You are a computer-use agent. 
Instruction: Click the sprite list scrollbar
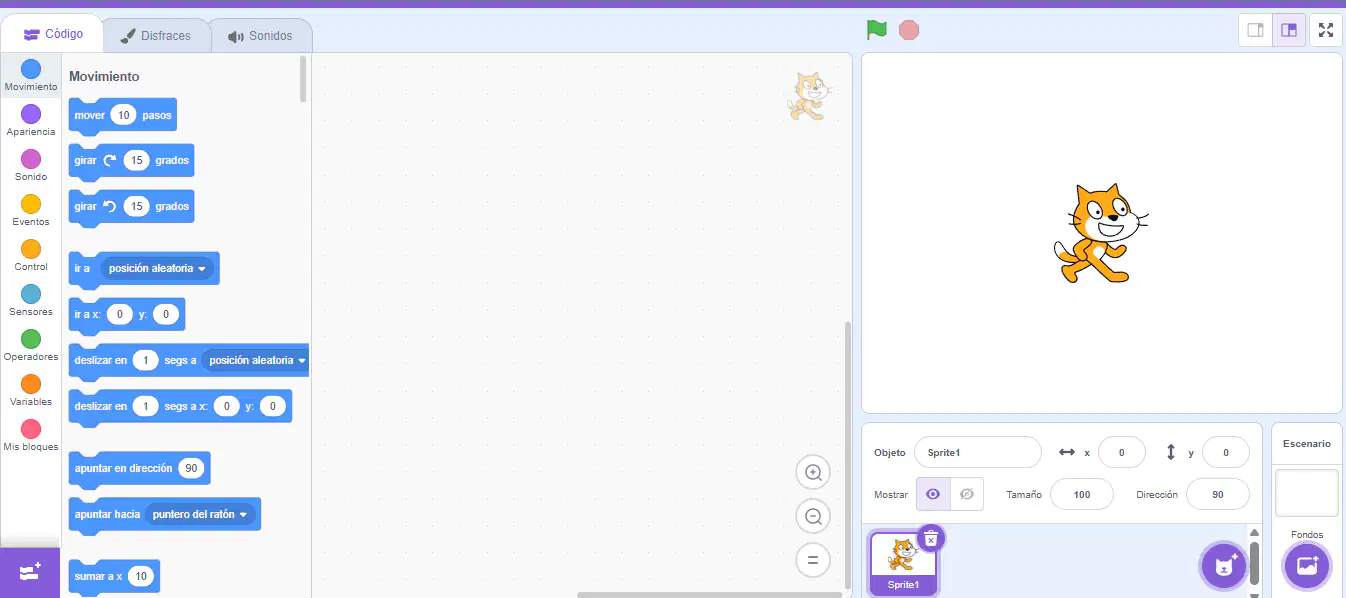(x=1254, y=561)
